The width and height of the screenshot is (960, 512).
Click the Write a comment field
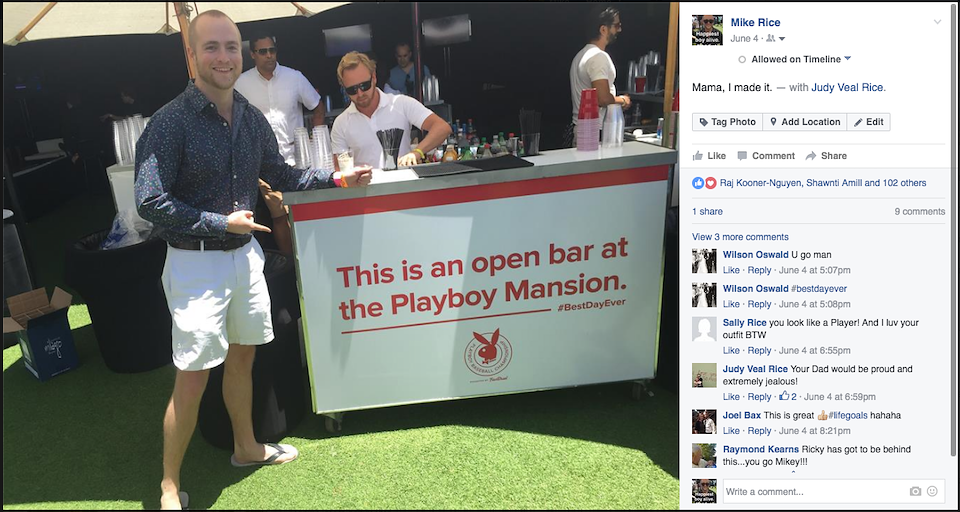(834, 491)
